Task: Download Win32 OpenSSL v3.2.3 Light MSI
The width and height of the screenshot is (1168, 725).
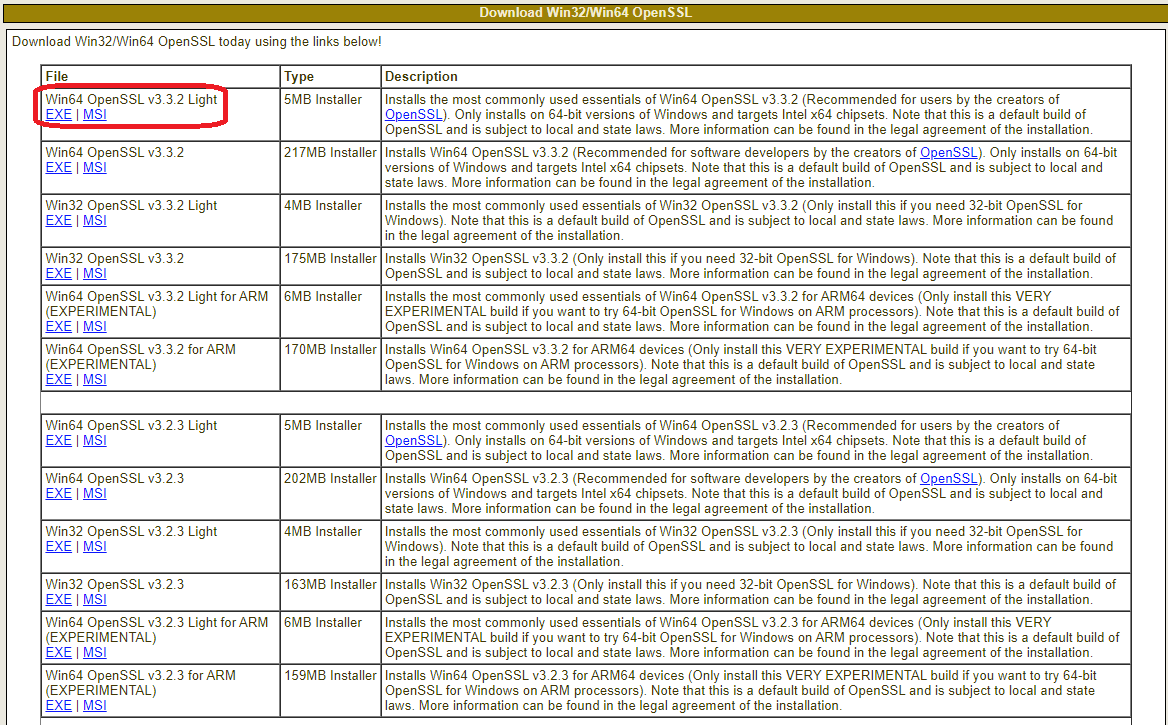Action: point(95,546)
